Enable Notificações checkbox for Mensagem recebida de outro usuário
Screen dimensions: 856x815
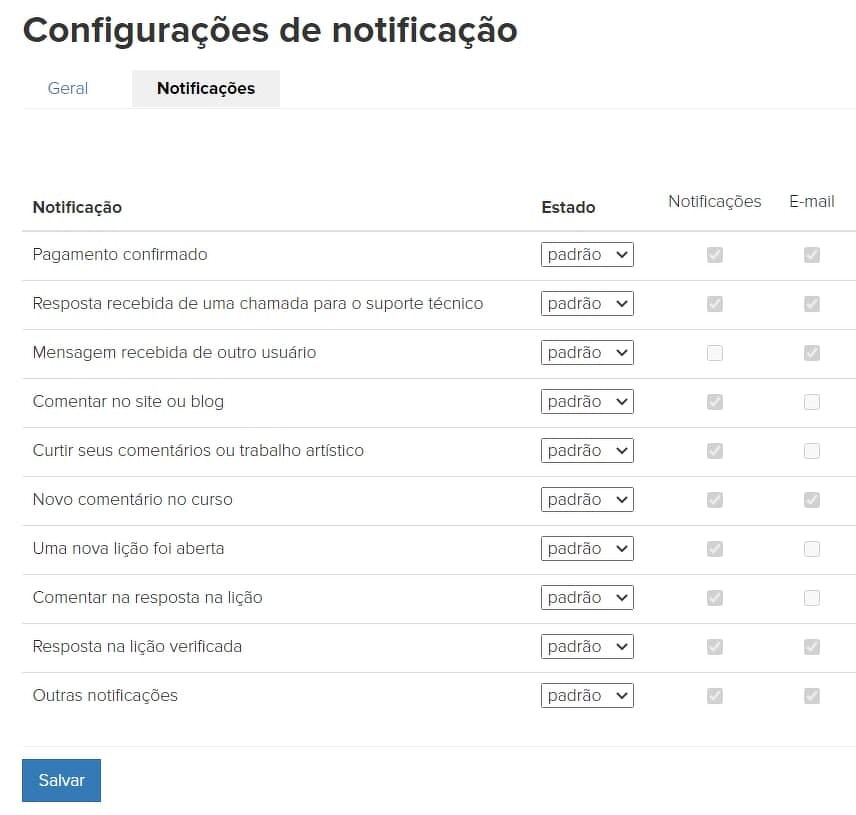tap(715, 353)
